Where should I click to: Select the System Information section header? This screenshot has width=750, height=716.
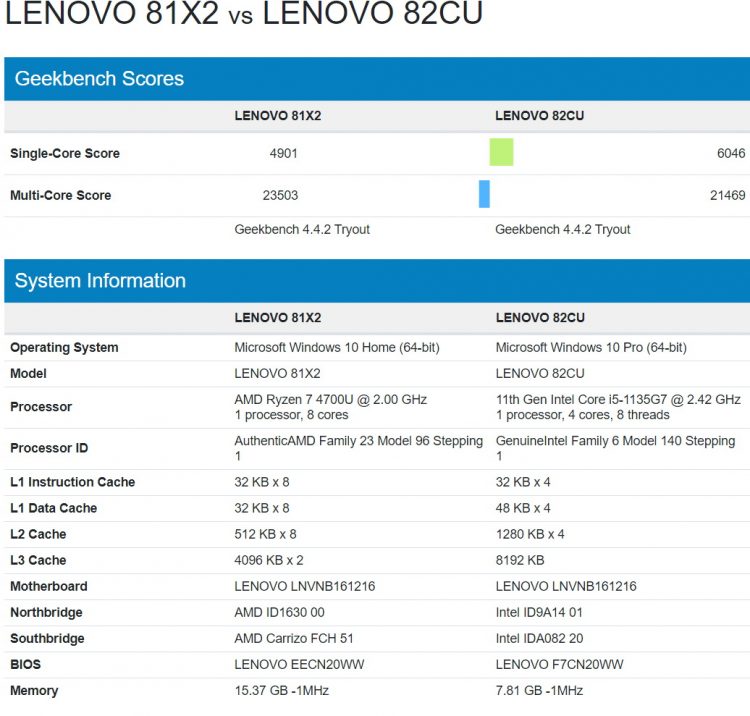100,281
